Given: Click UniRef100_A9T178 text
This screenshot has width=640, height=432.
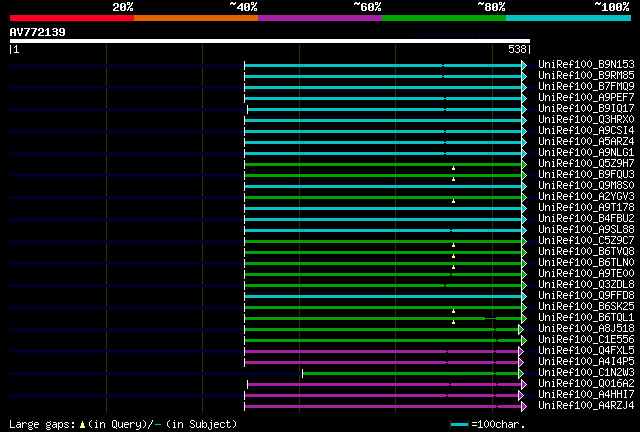Looking at the screenshot, I should pyautogui.click(x=586, y=208).
